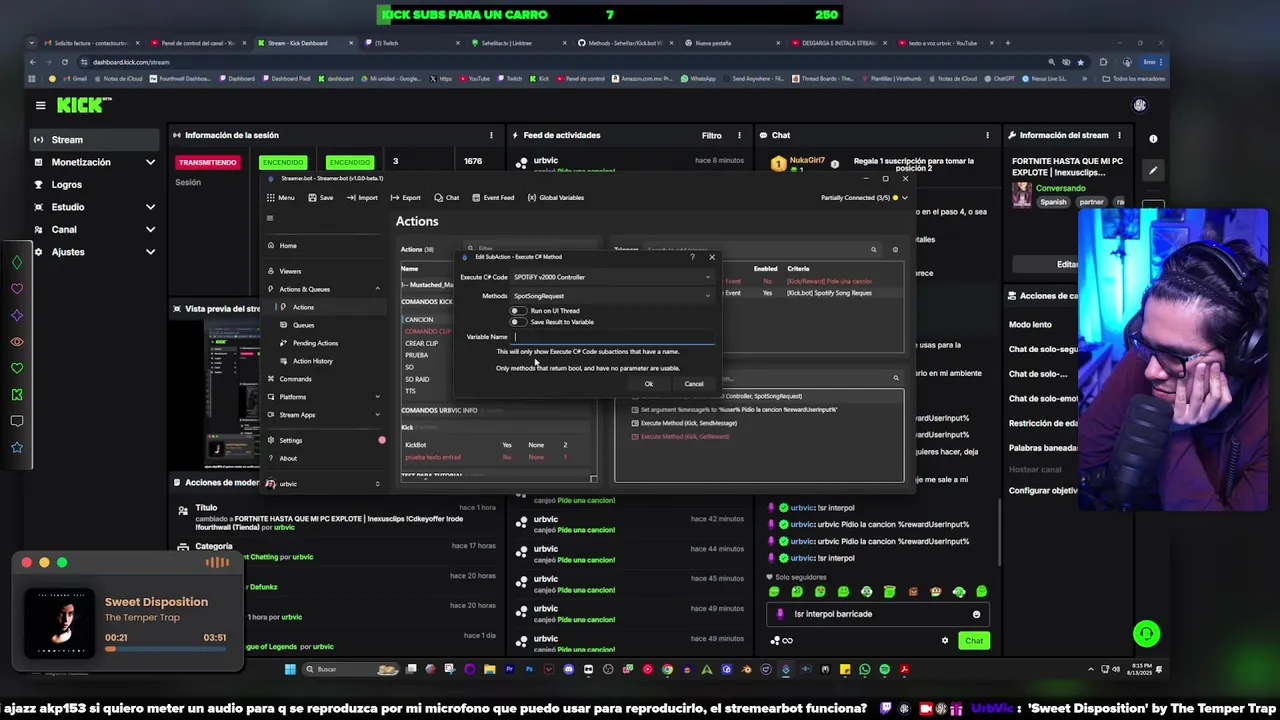Screen dimensions: 1280x720
Task: Expand Stream Apps in Streamer.bot sidebar
Action: [x=377, y=415]
